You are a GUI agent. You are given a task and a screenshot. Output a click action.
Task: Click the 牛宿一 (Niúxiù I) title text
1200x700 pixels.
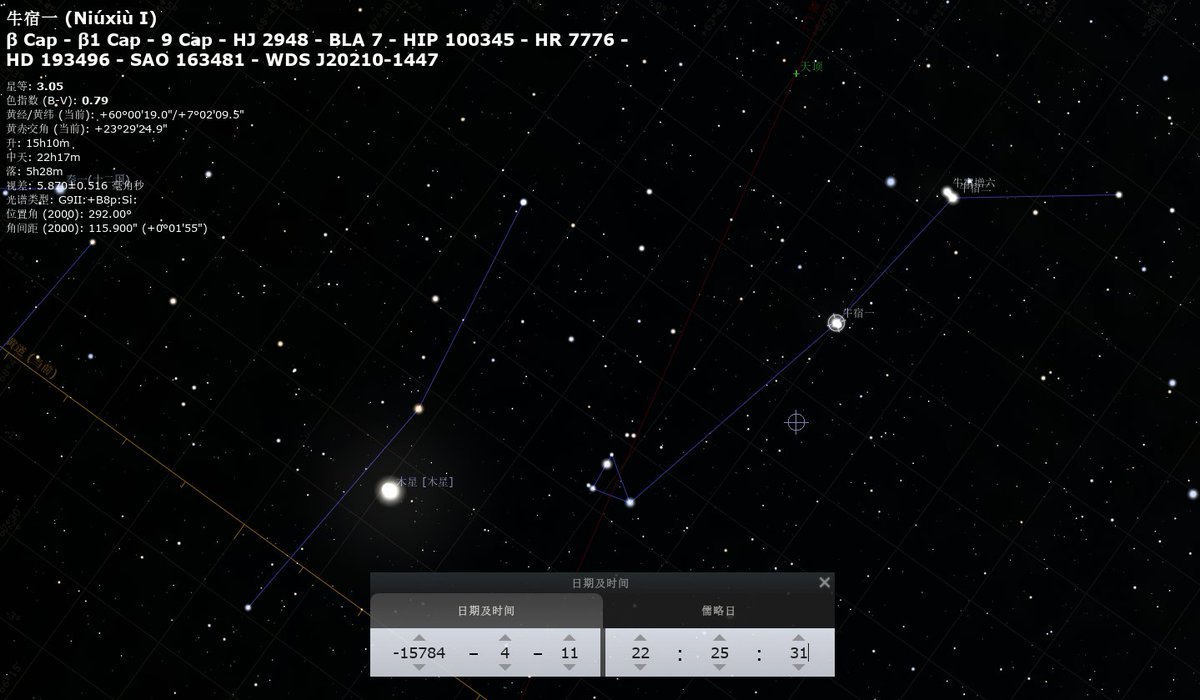(81, 19)
